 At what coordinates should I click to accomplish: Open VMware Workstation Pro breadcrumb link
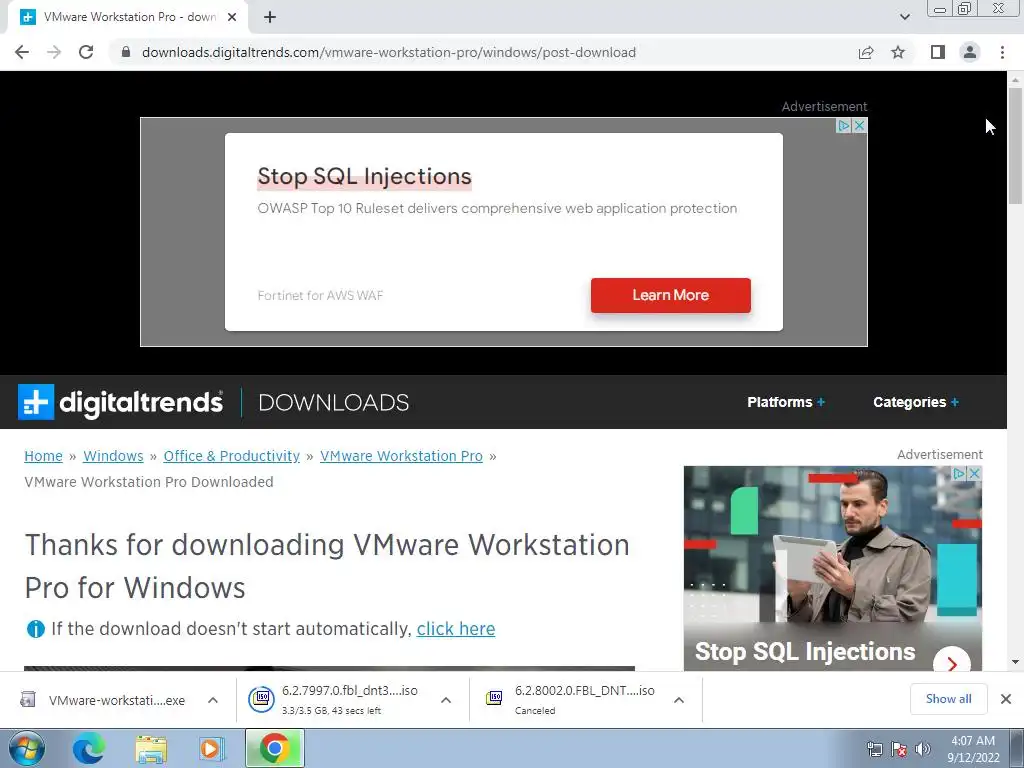coord(401,456)
